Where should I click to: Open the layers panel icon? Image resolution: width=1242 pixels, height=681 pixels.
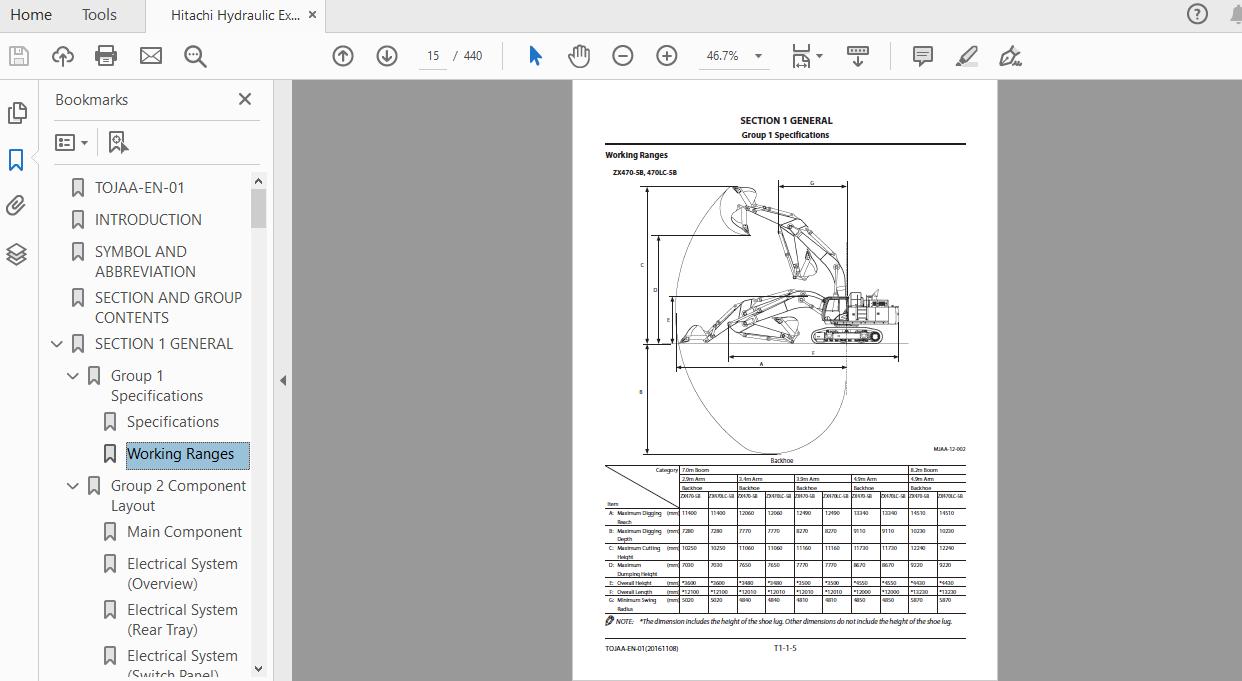coord(16,254)
